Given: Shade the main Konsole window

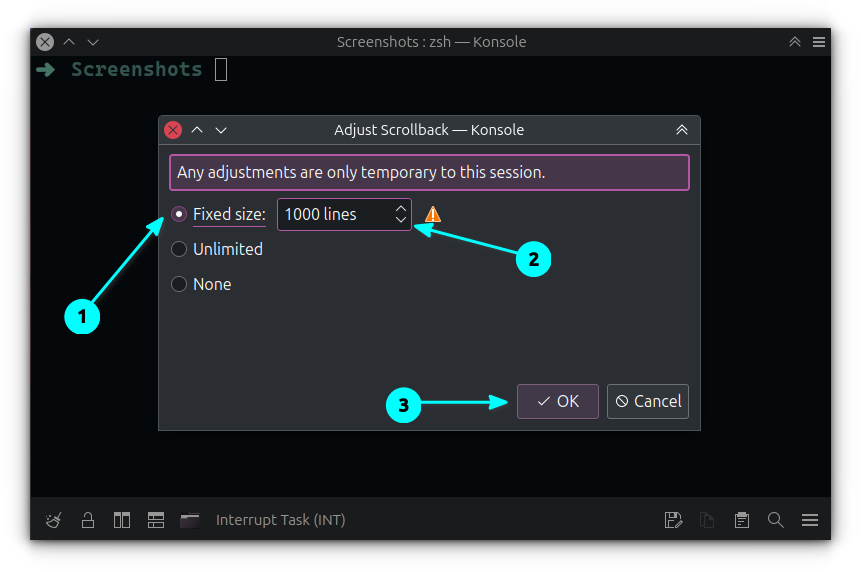Looking at the screenshot, I should click(795, 42).
